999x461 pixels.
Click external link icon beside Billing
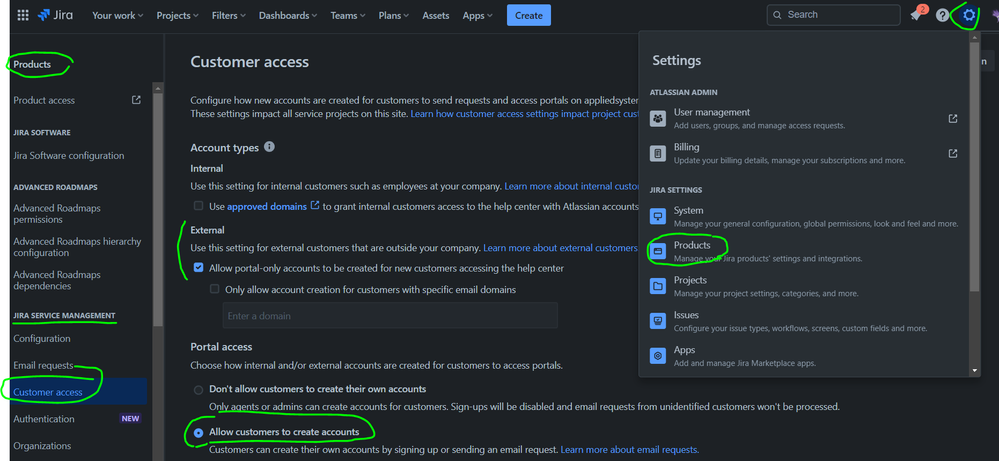[952, 153]
